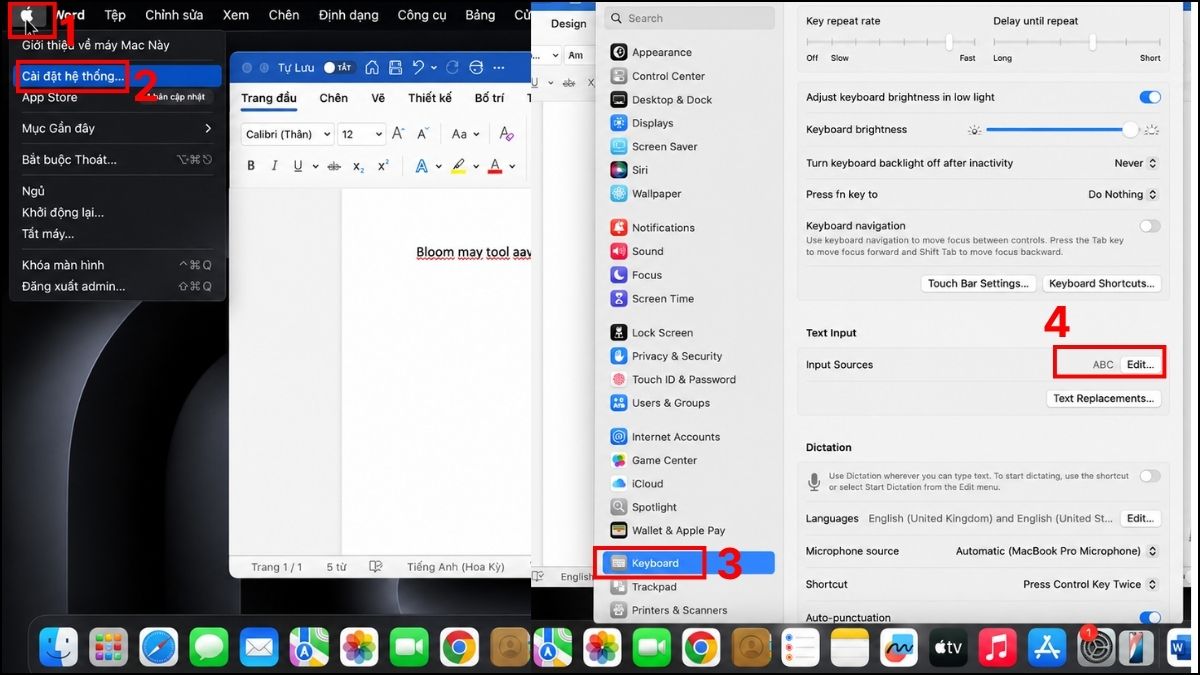Click the Key repeat rate slider
The height and width of the screenshot is (675, 1200).
(x=891, y=42)
